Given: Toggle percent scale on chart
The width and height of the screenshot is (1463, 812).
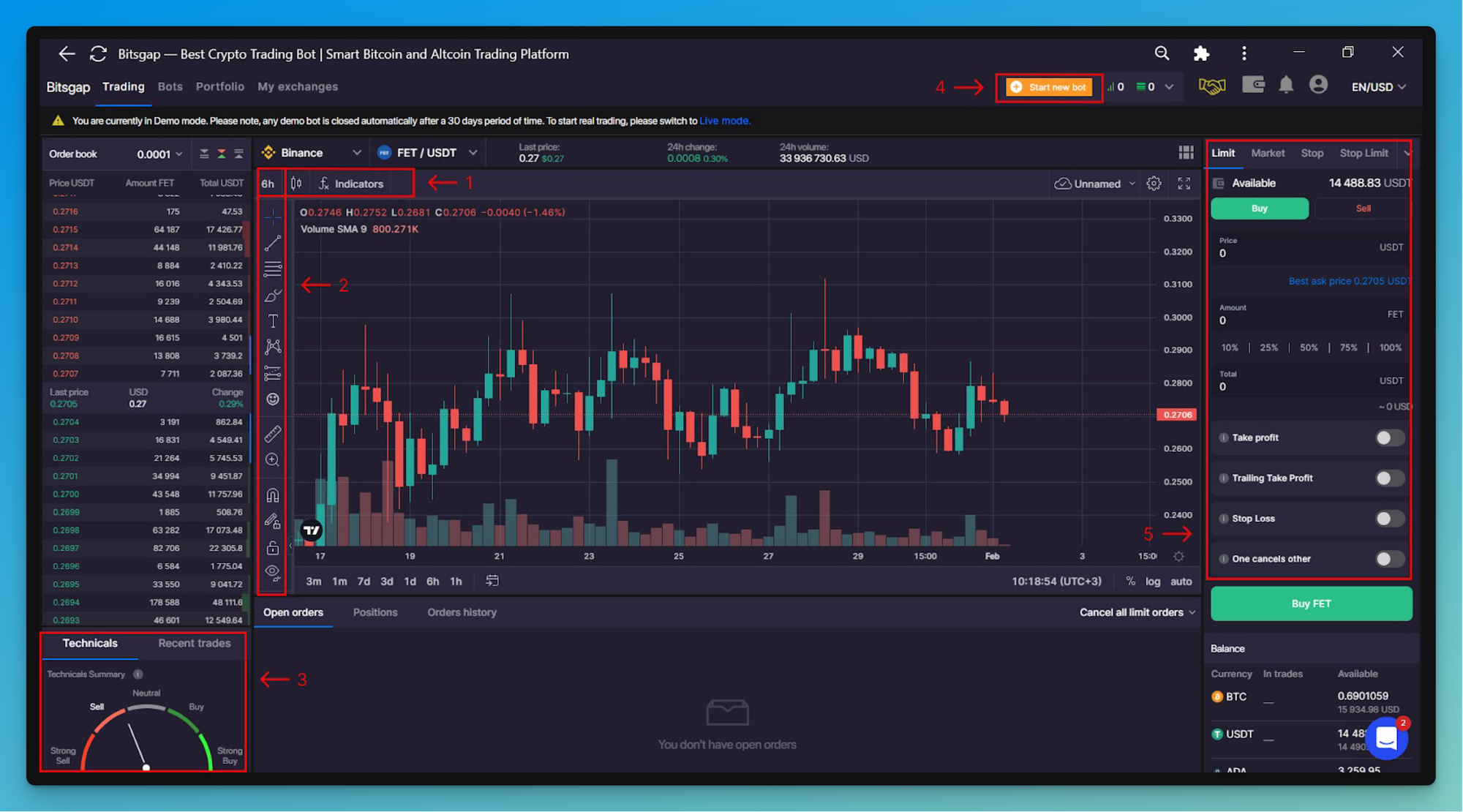Looking at the screenshot, I should click(x=1130, y=582).
